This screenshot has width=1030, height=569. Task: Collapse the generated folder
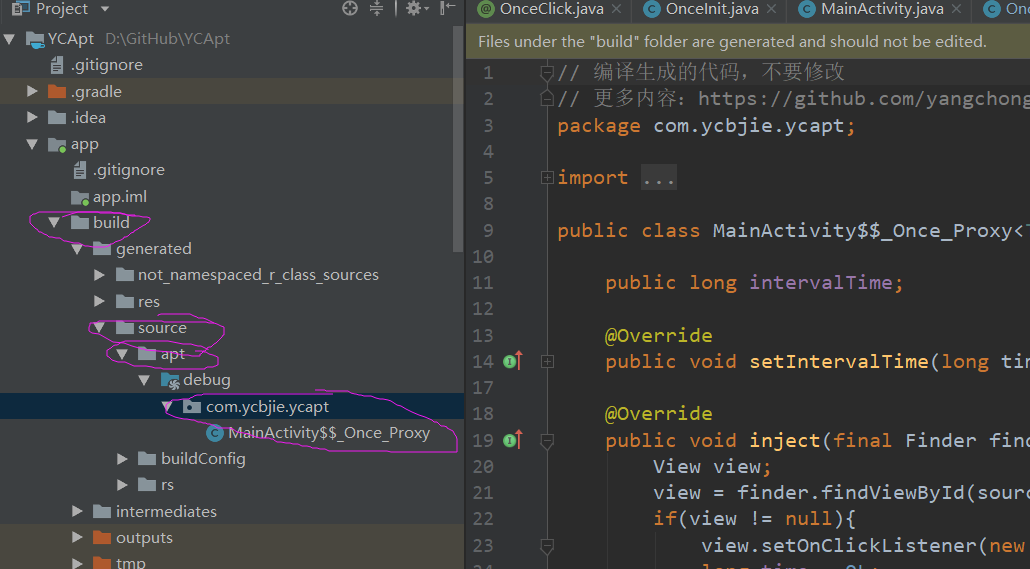coord(78,249)
